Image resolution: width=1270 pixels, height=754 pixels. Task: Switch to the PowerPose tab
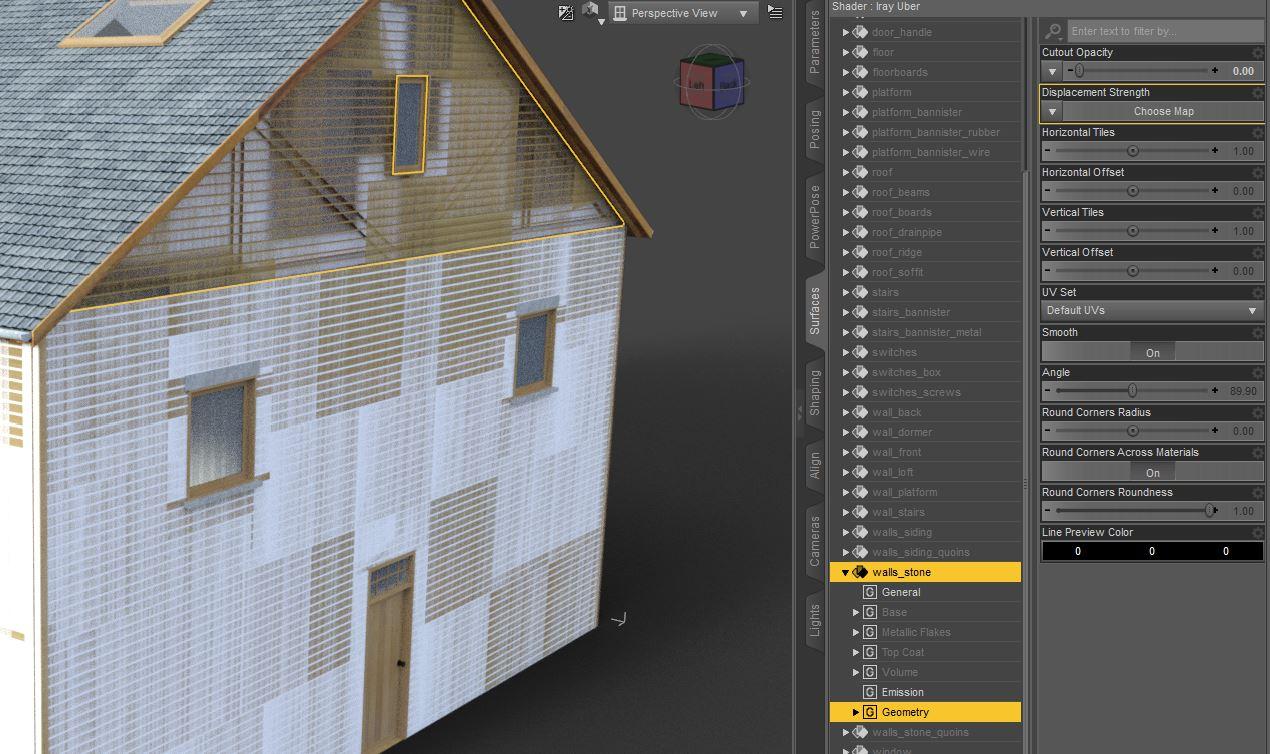(x=815, y=216)
